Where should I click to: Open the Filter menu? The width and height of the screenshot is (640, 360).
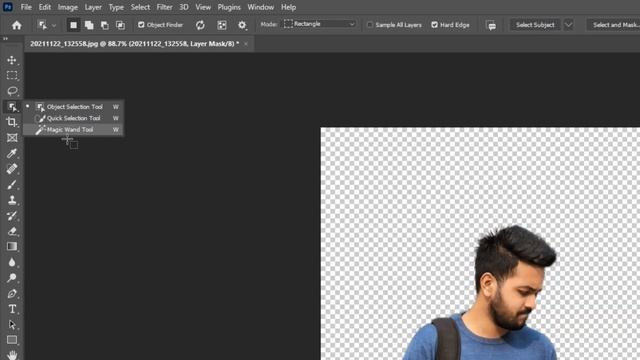pyautogui.click(x=164, y=7)
